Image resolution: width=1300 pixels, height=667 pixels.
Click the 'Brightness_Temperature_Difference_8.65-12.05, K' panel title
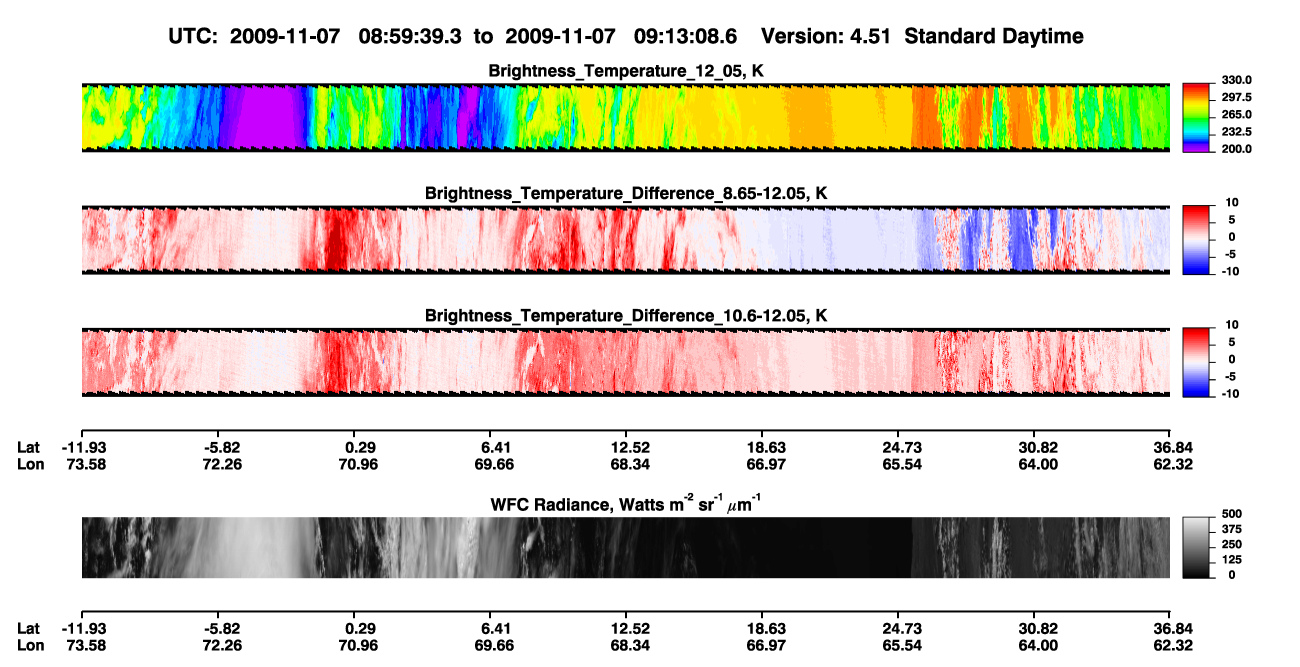pyautogui.click(x=626, y=193)
